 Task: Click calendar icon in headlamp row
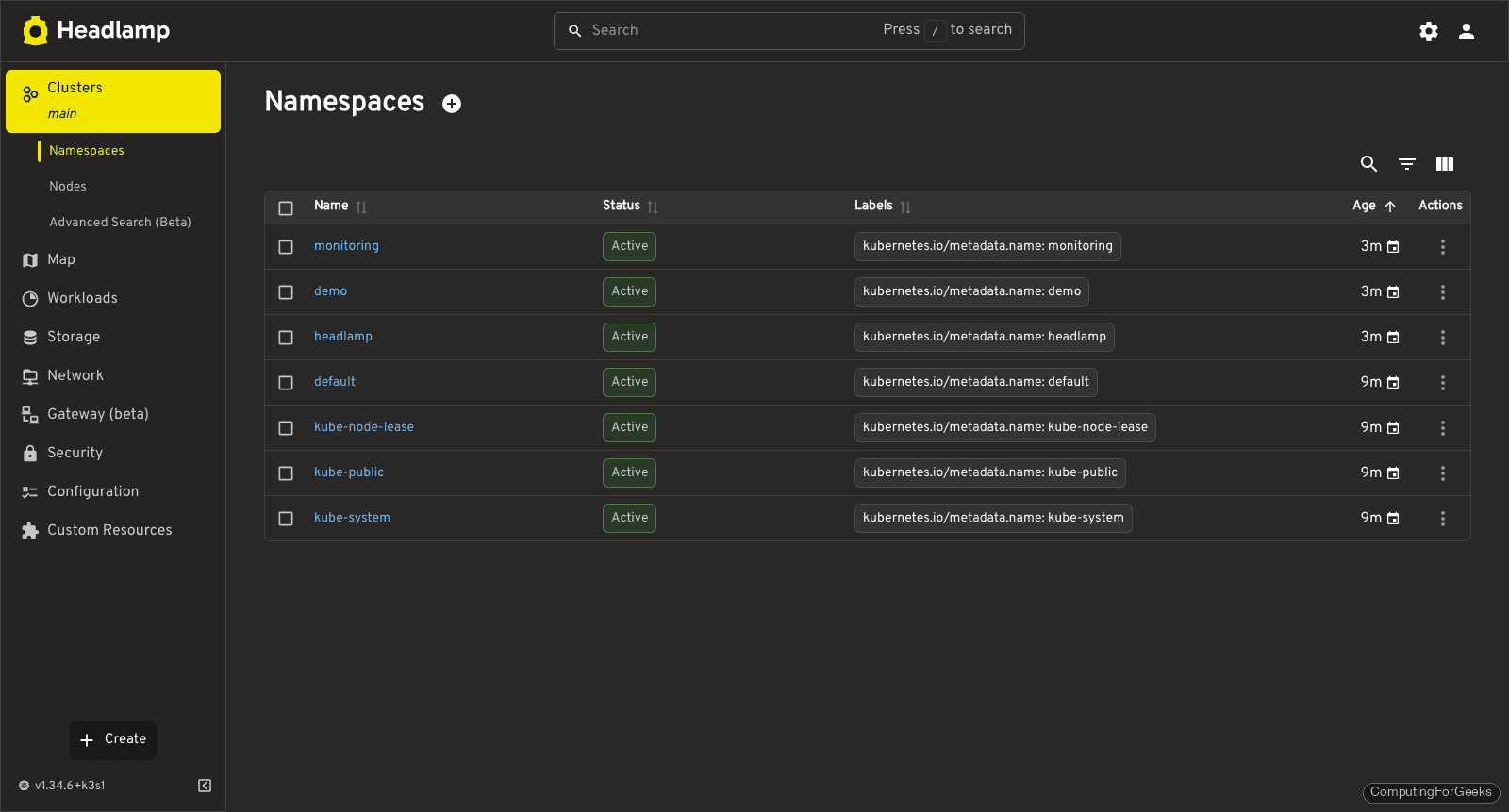[1393, 338]
